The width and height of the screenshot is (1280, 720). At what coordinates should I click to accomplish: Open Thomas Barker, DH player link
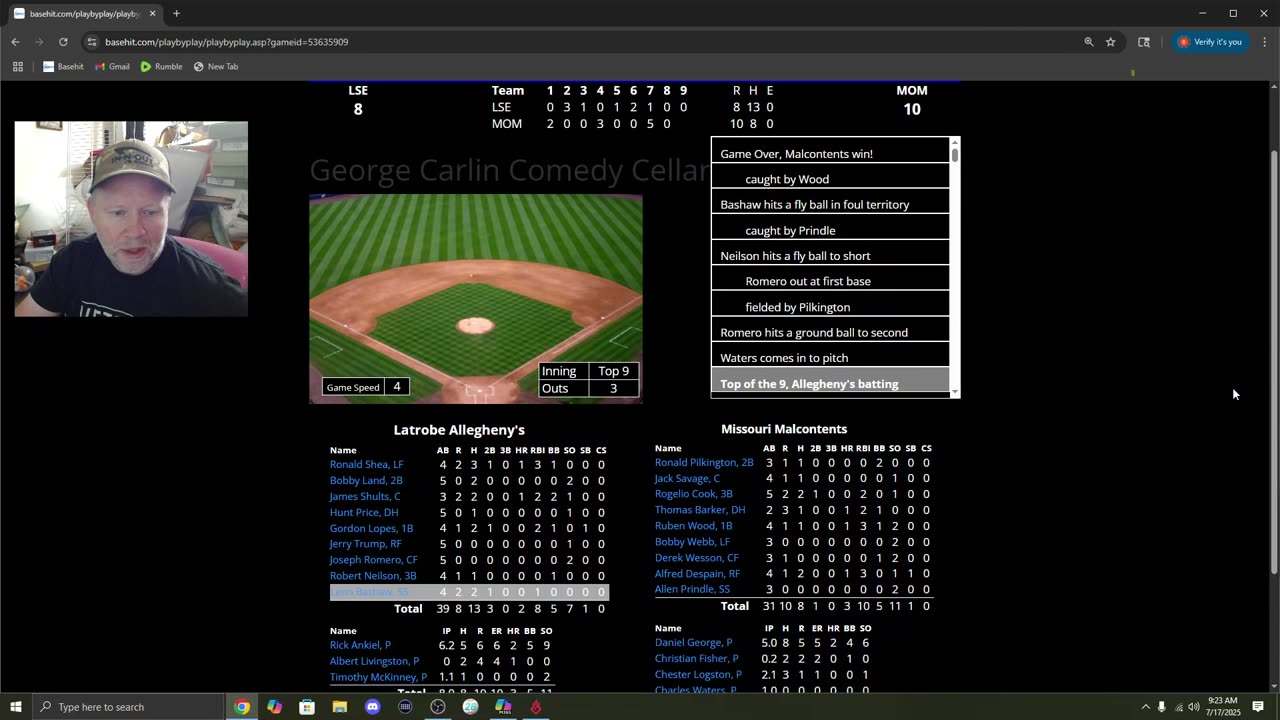(700, 510)
